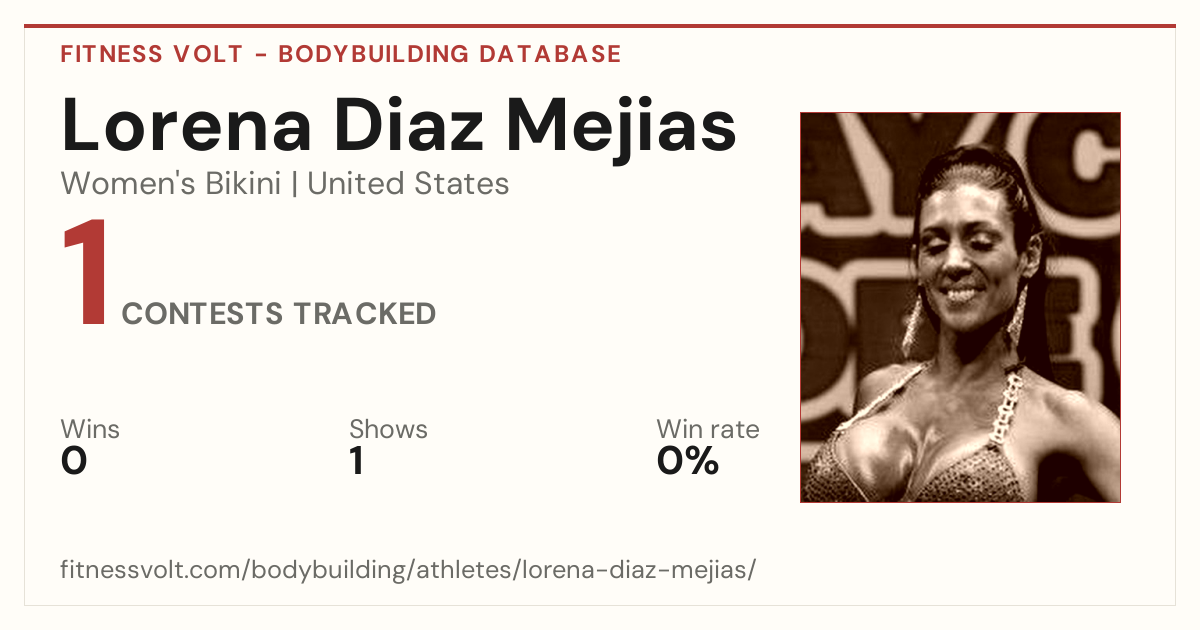Click the Shows label
This screenshot has width=1200, height=630.
click(x=388, y=430)
